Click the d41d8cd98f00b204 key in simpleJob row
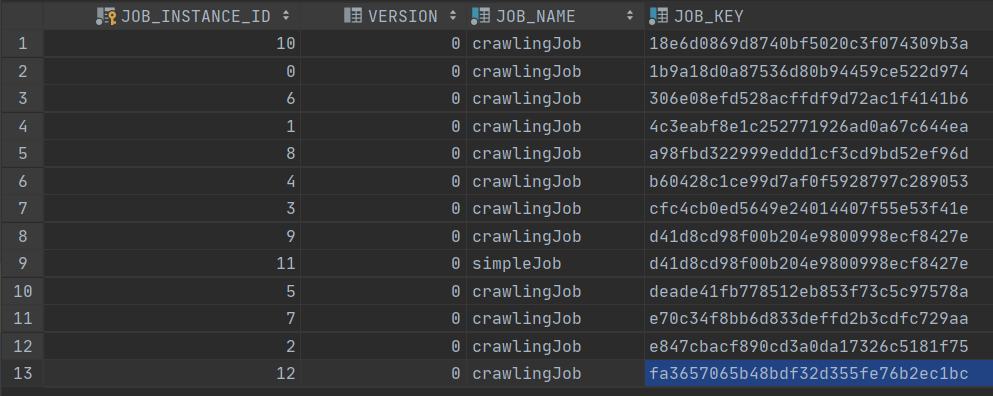Screen dimensions: 993x396 tap(819, 264)
